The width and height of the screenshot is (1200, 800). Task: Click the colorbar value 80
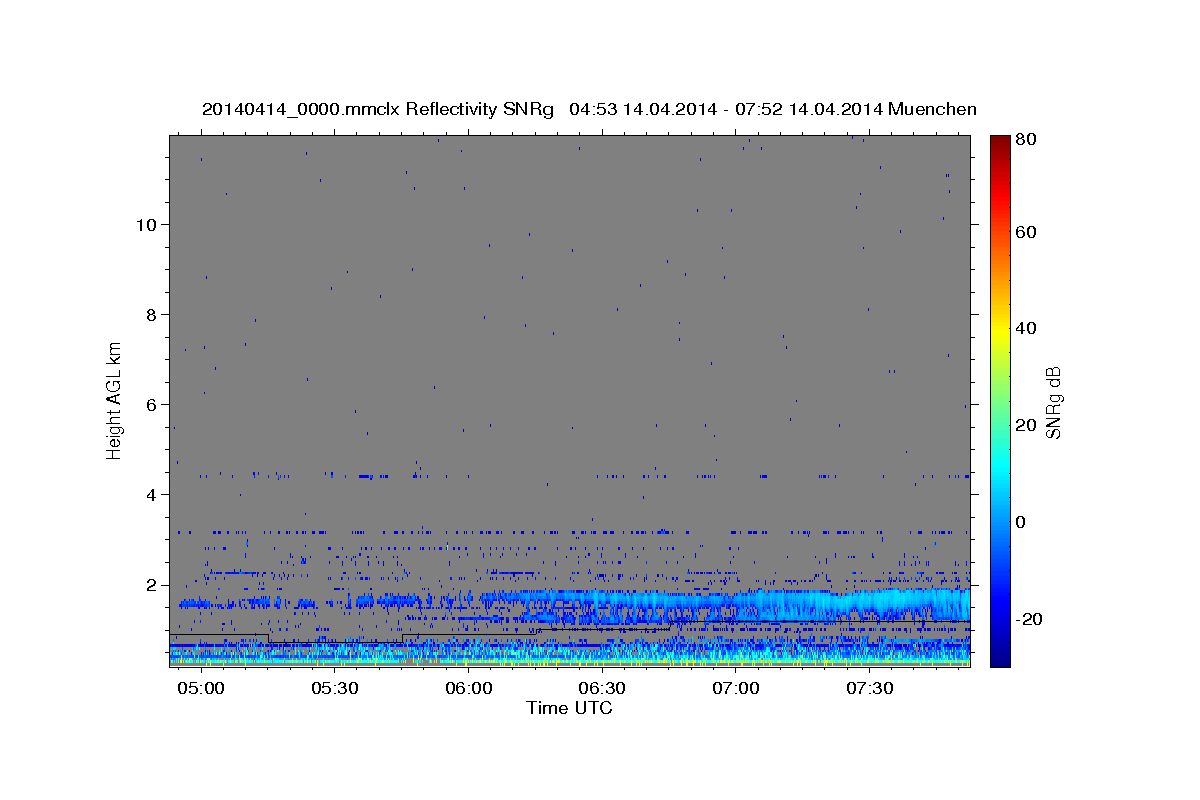(x=1027, y=139)
